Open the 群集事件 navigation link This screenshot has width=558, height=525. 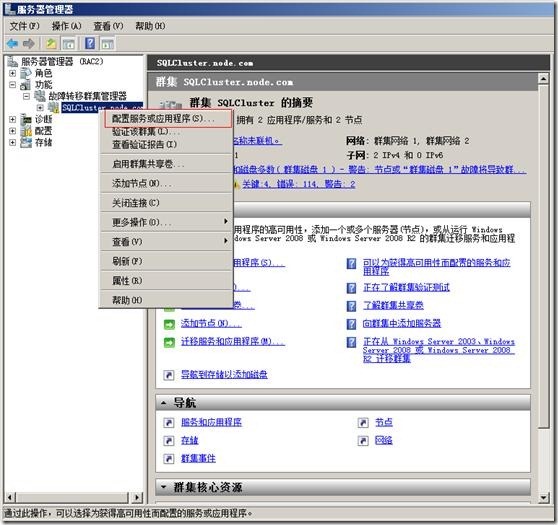[x=198, y=459]
